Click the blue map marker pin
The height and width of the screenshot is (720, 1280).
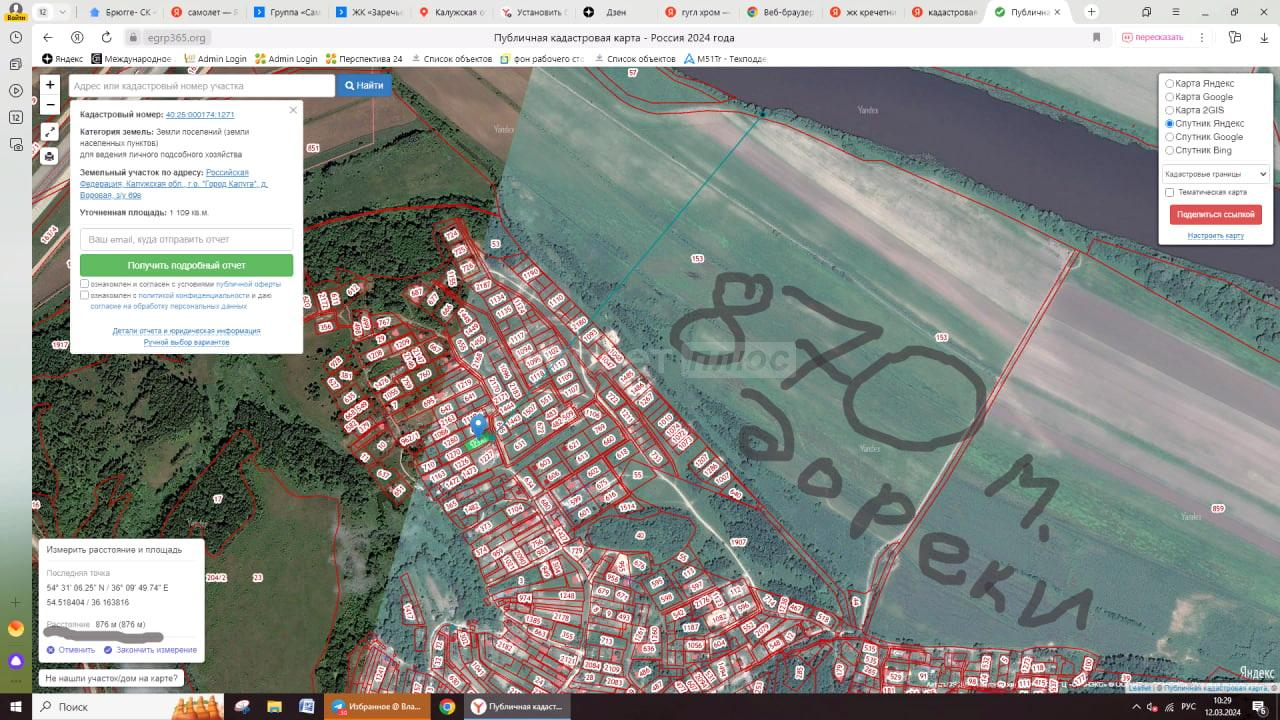pos(478,426)
